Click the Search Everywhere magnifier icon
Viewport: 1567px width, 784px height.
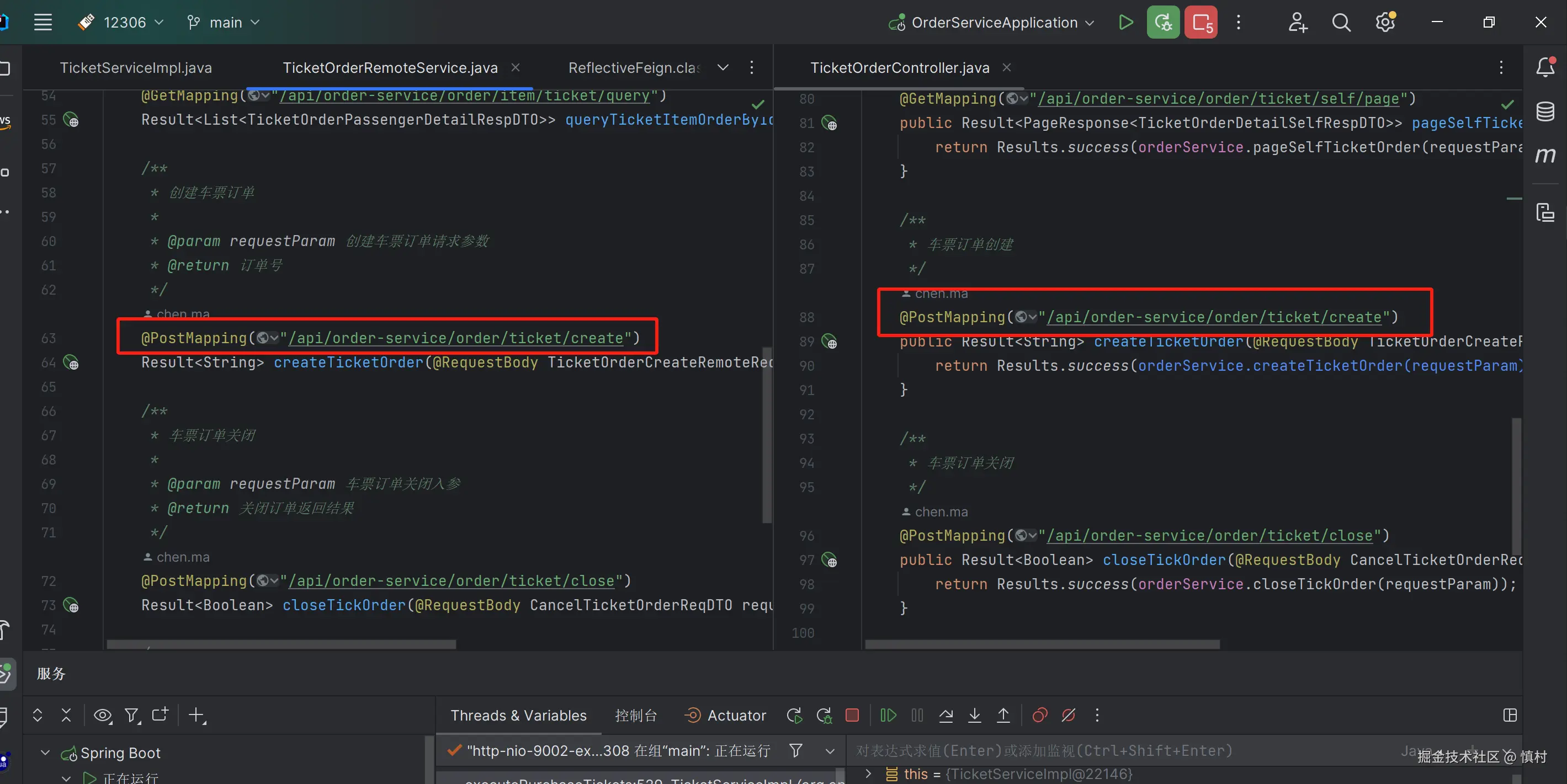coord(1341,23)
